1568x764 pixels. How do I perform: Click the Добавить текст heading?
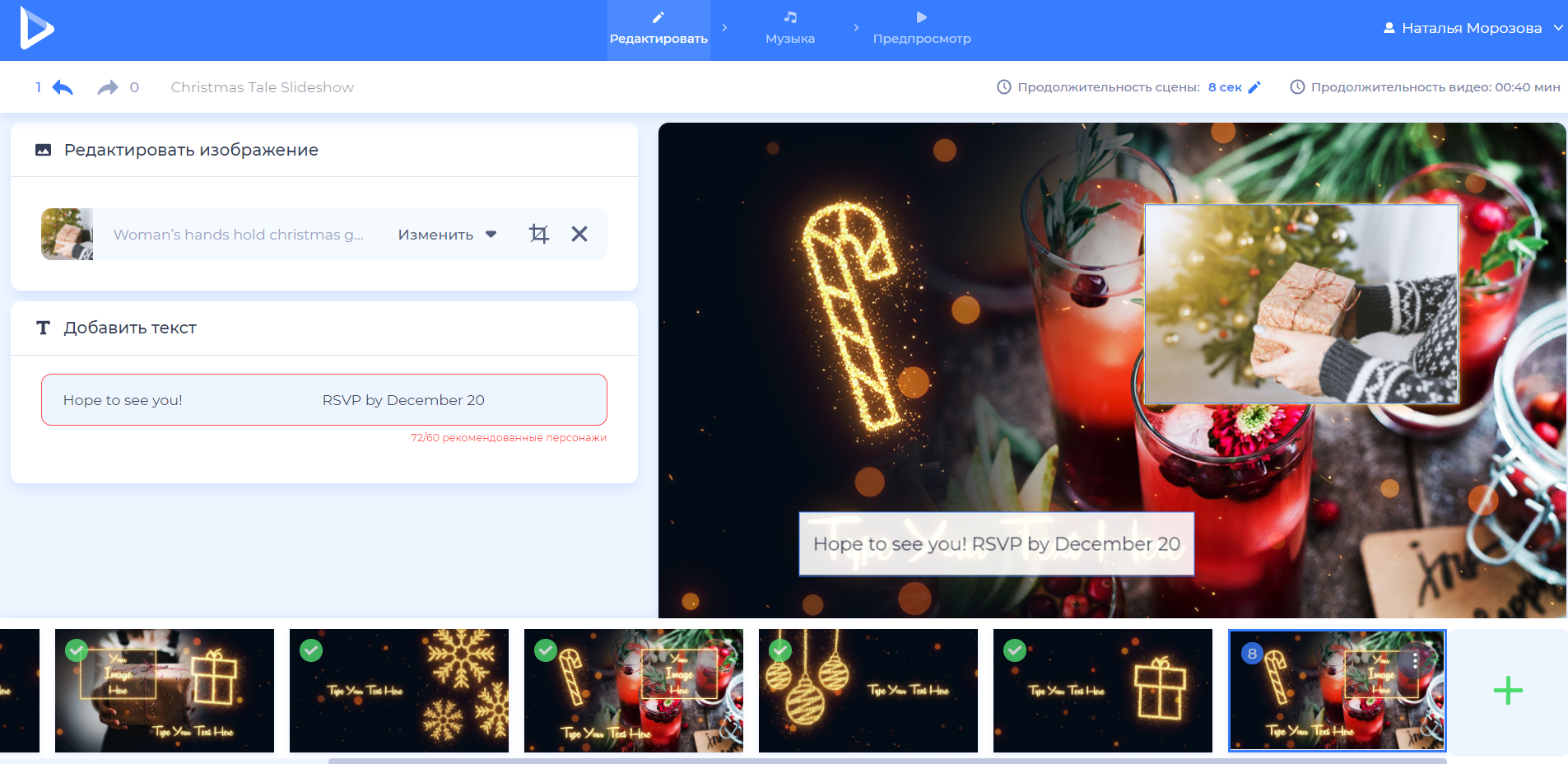[x=130, y=328]
